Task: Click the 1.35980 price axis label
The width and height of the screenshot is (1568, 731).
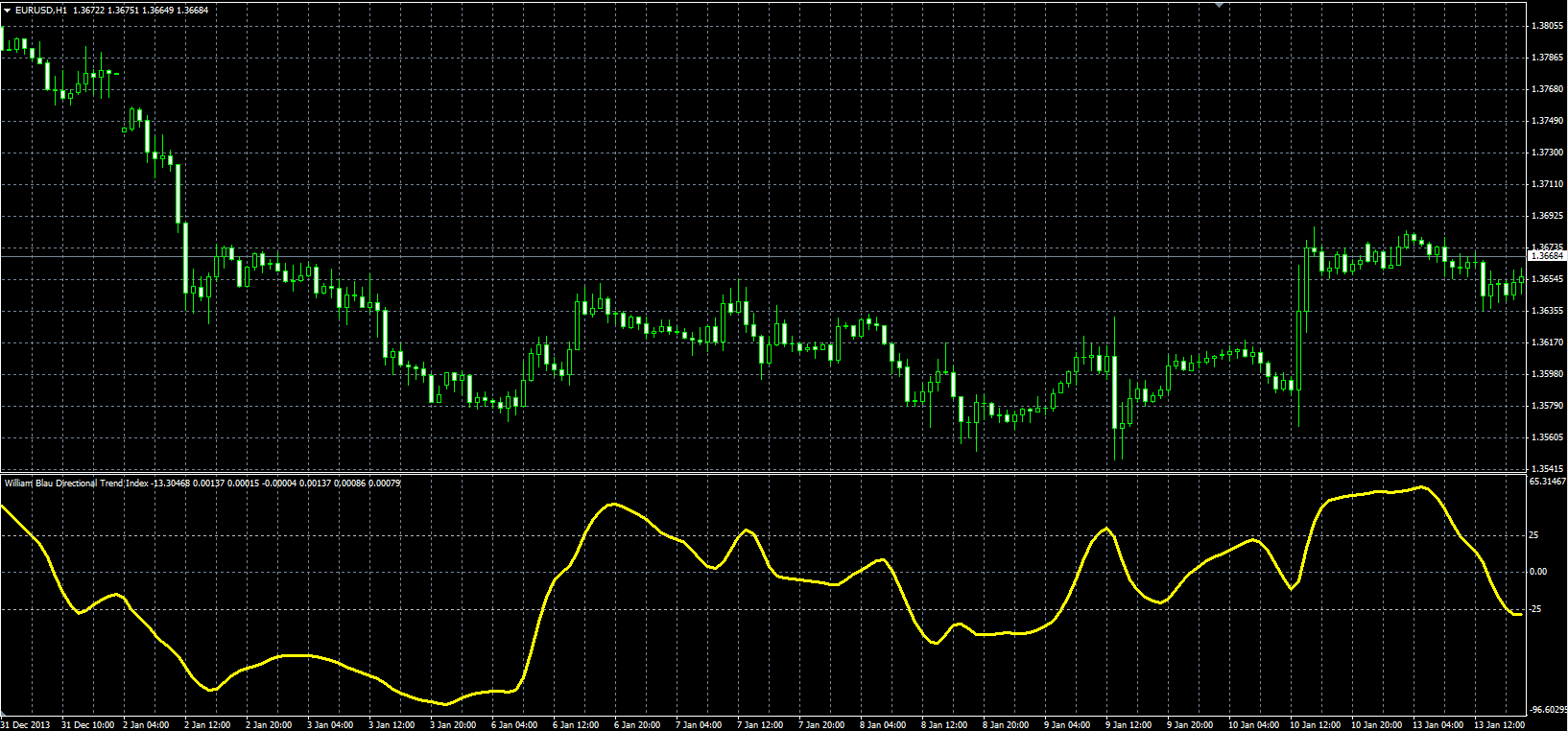Action: (1549, 374)
